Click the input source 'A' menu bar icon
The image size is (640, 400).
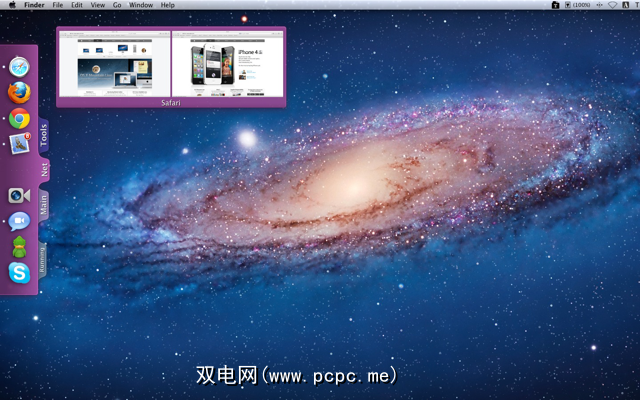pos(625,5)
